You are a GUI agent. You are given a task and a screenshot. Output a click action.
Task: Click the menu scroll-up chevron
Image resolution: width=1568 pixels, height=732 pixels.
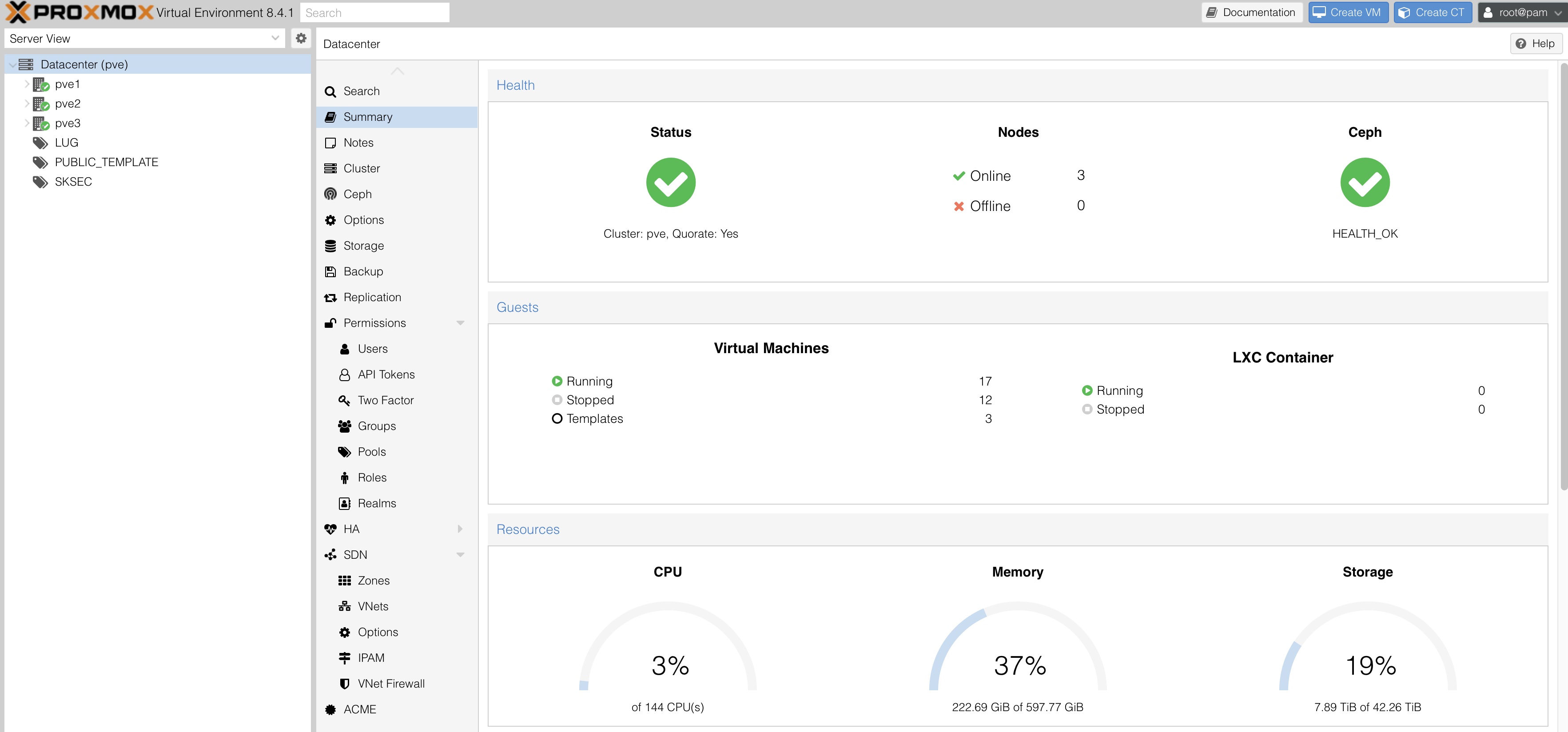tap(398, 71)
